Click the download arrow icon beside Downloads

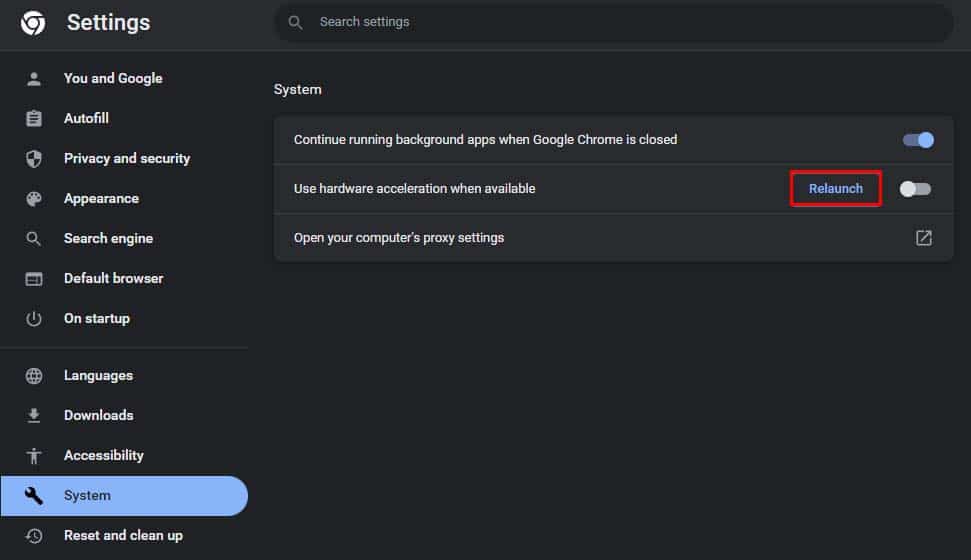point(34,416)
